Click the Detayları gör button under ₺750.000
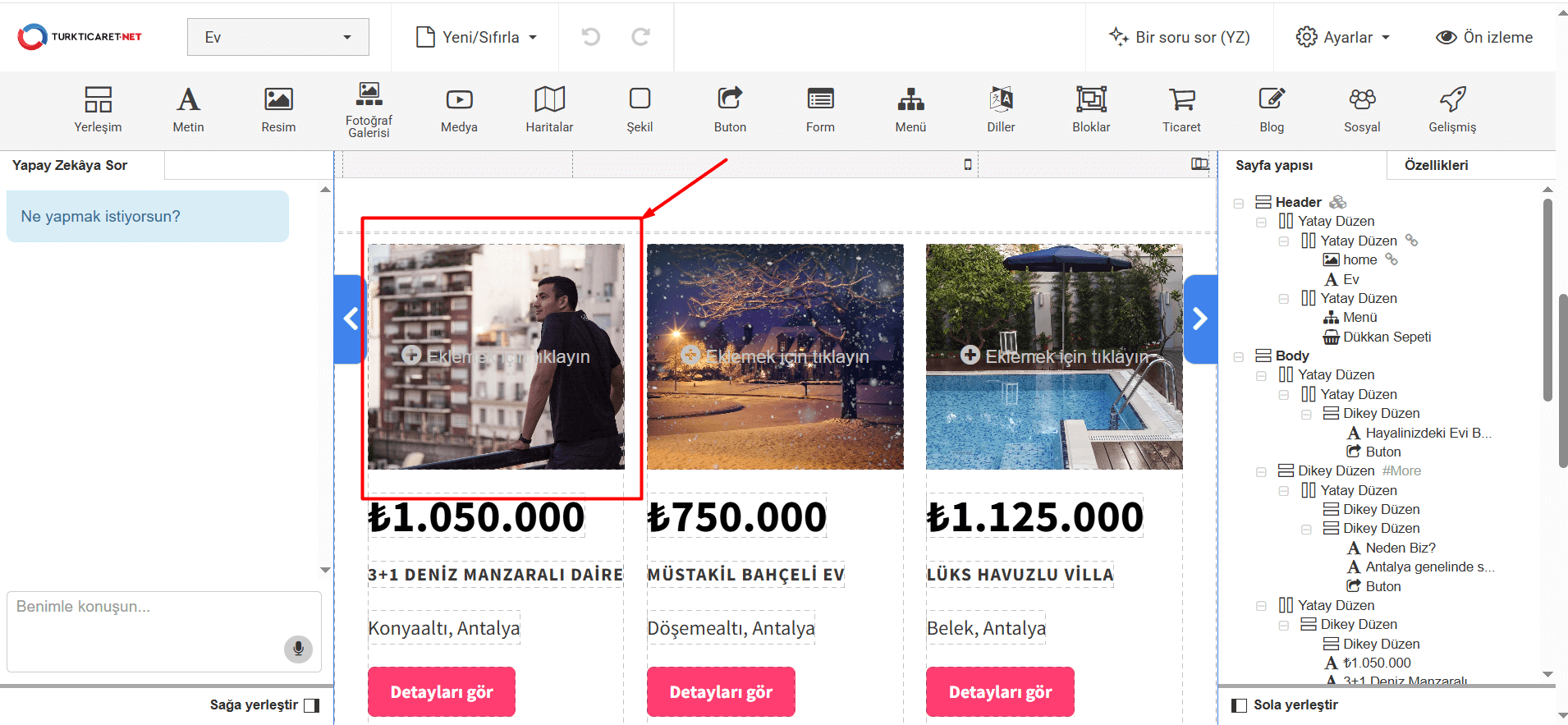This screenshot has width=1568, height=725. click(x=721, y=691)
